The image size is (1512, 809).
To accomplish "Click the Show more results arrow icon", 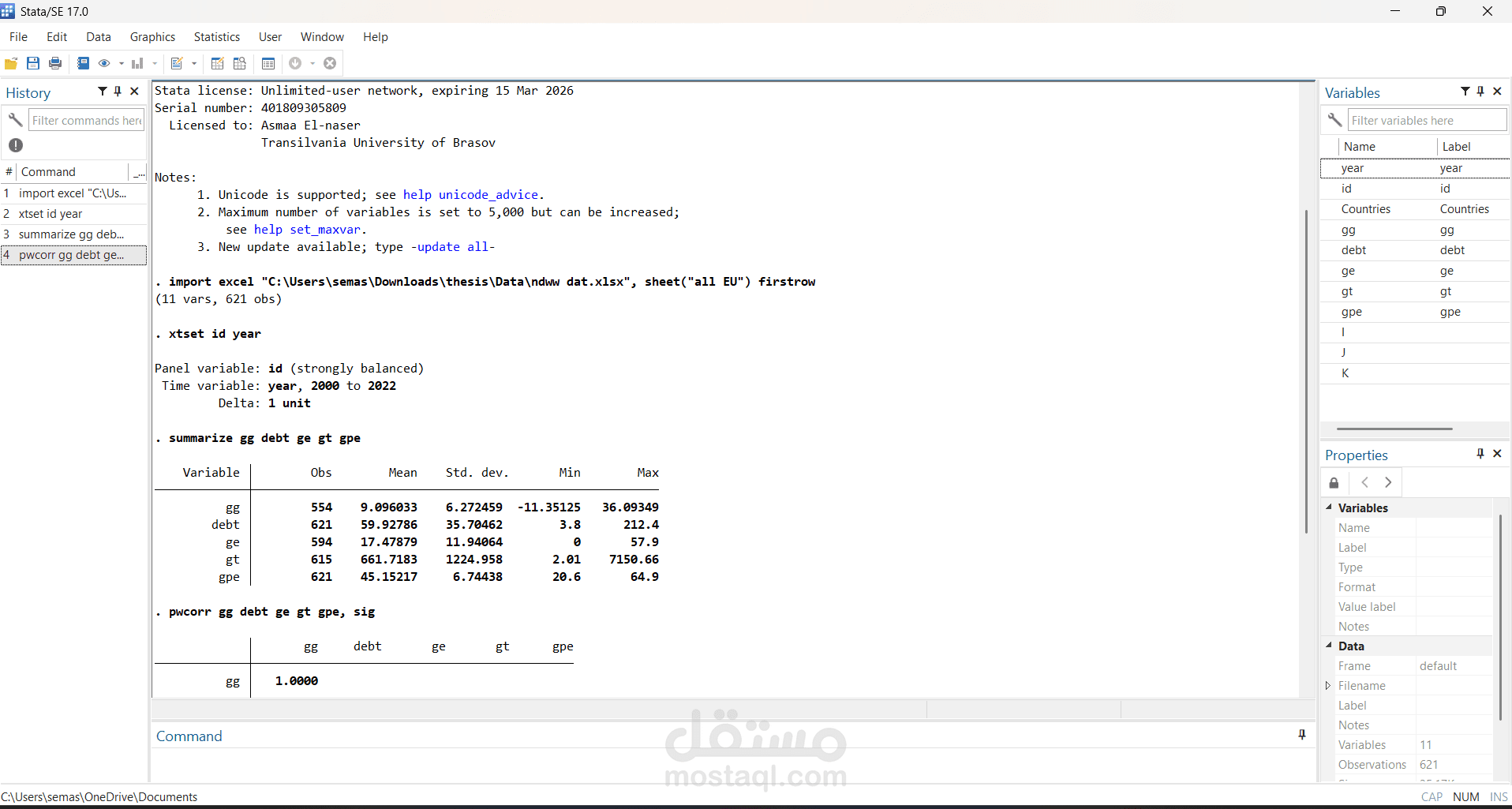I will (295, 63).
